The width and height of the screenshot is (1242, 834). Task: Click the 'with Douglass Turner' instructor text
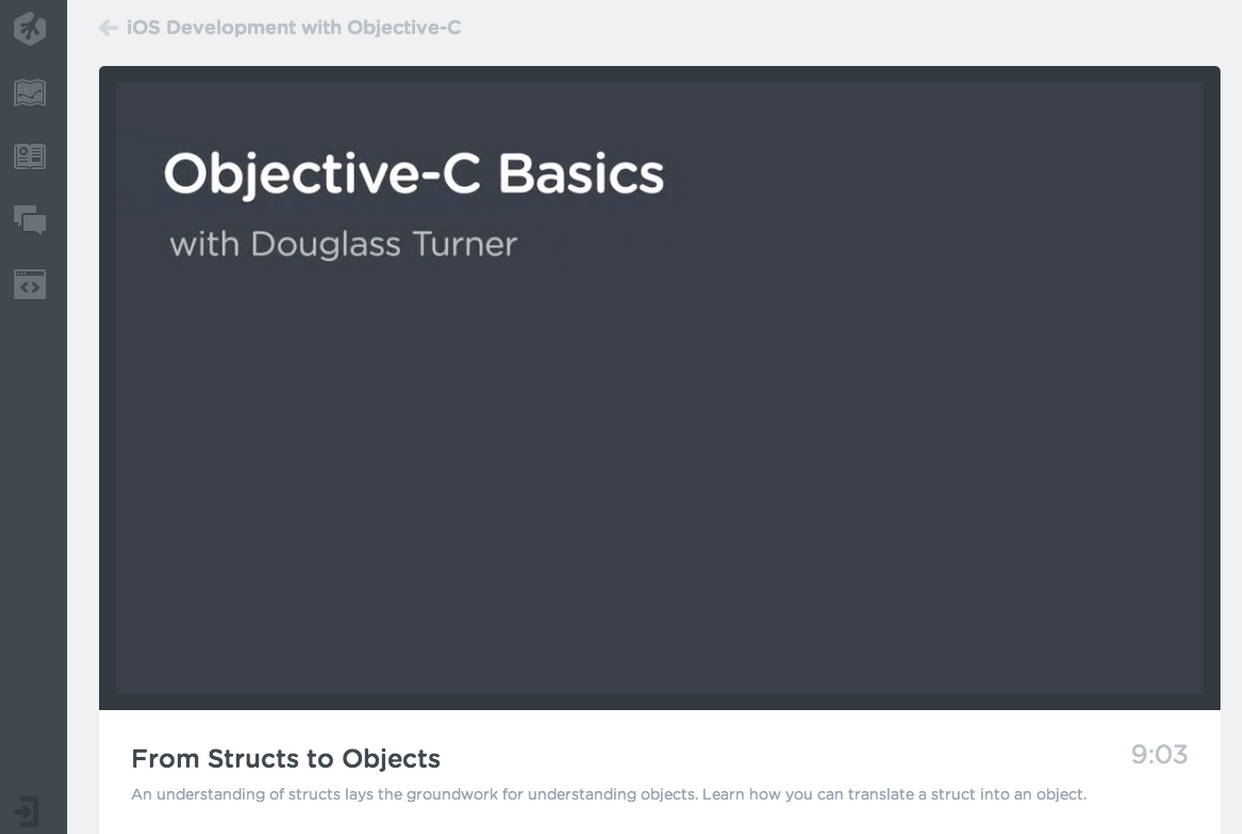[343, 244]
